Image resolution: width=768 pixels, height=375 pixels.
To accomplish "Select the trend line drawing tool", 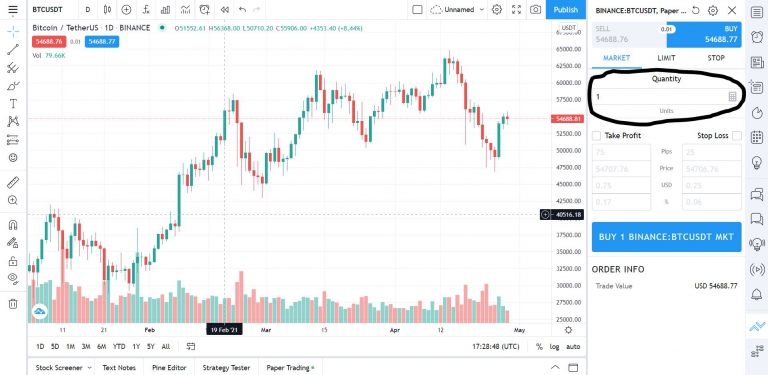I will tap(13, 49).
